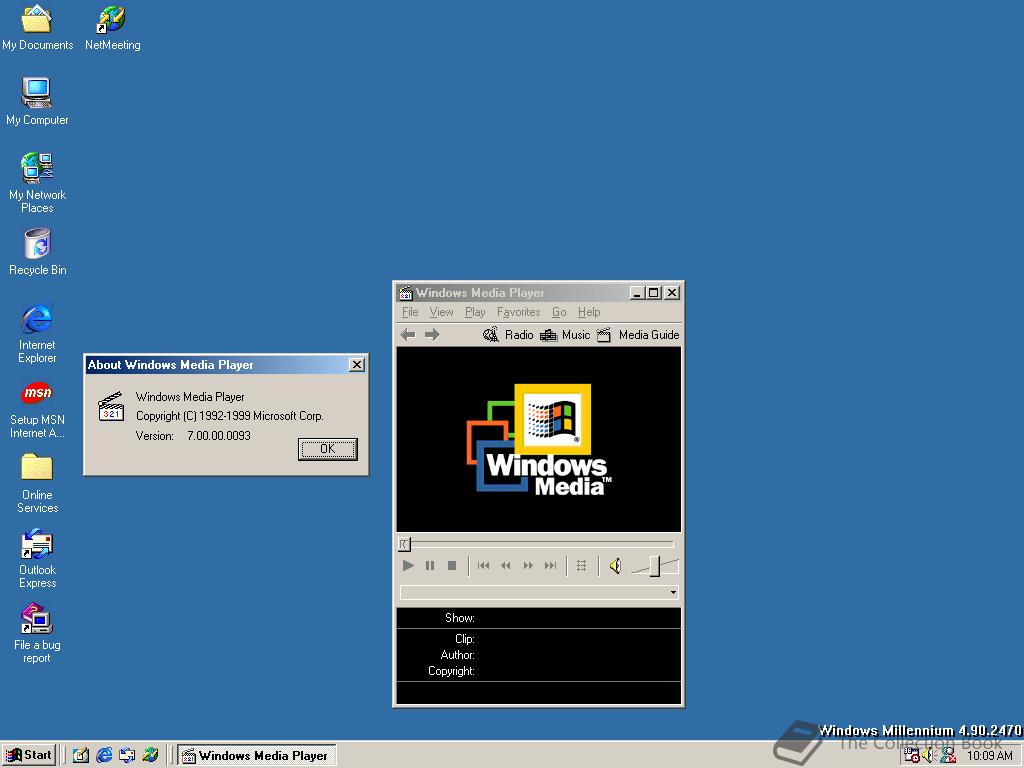Click the Windows Media logo video area

click(x=539, y=440)
